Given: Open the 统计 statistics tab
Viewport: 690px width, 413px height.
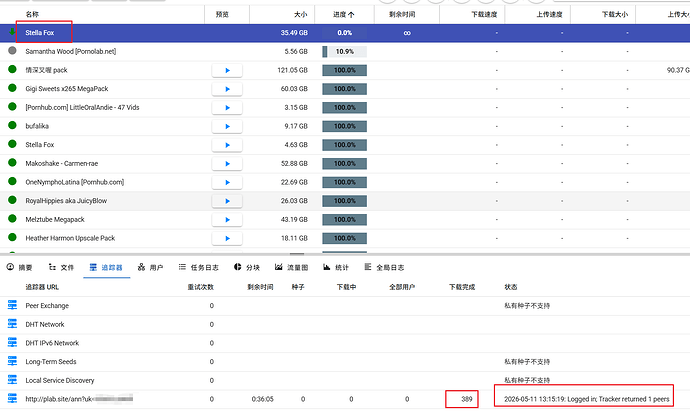Looking at the screenshot, I should click(x=336, y=267).
